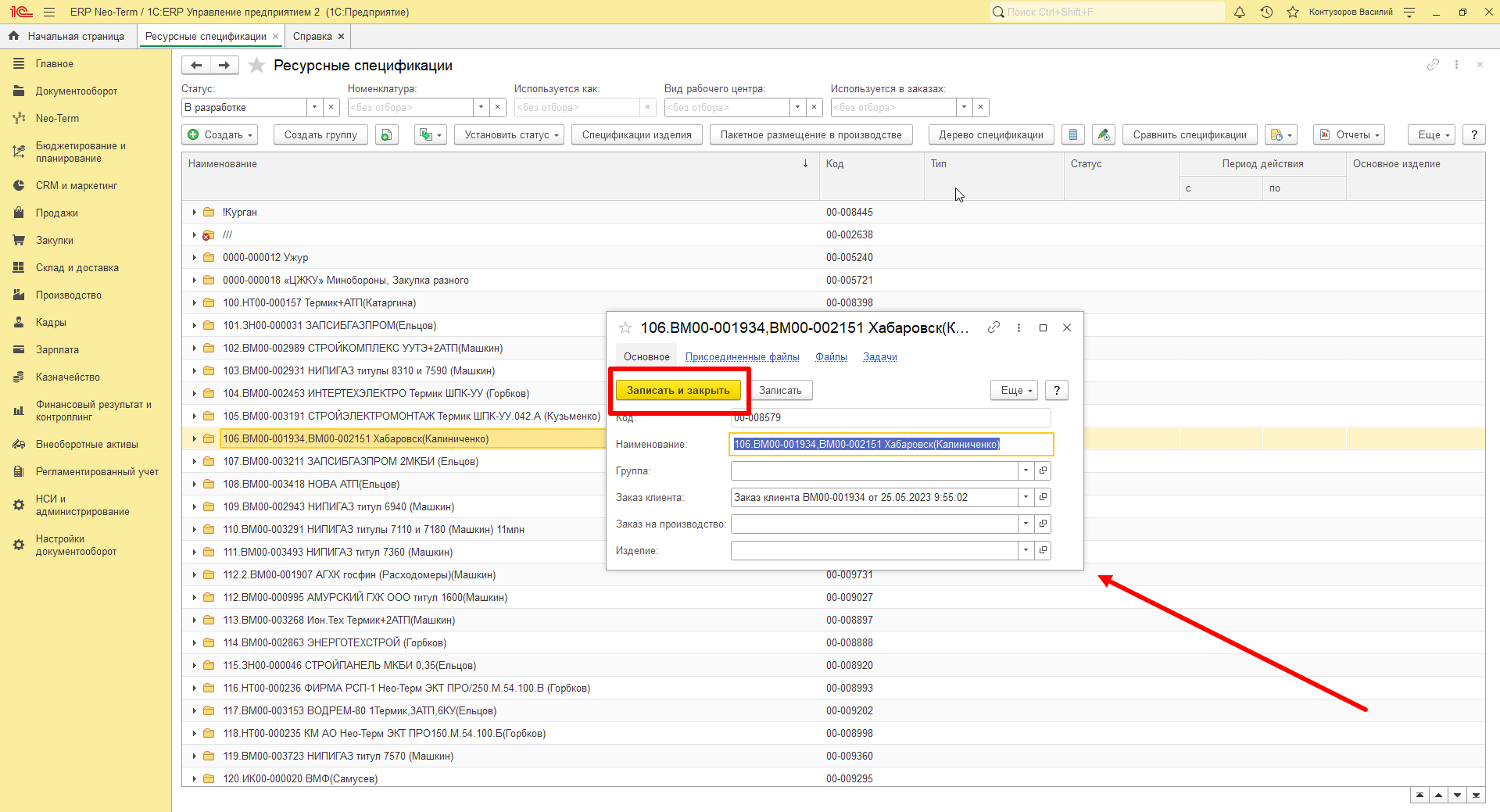Screen dimensions: 1500x812
Task: Open history clock icon in title bar
Action: [x=1266, y=12]
